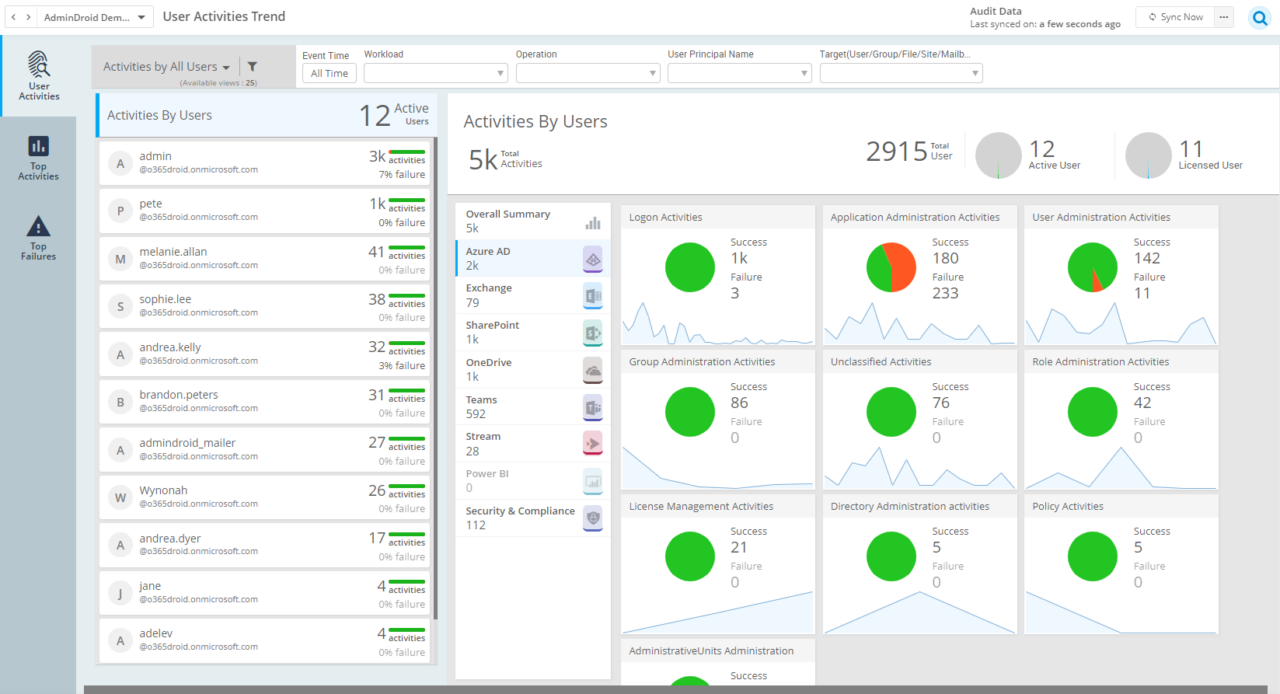Click the search icon near Sync Now
Image resolution: width=1280 pixels, height=694 pixels.
coord(1259,17)
